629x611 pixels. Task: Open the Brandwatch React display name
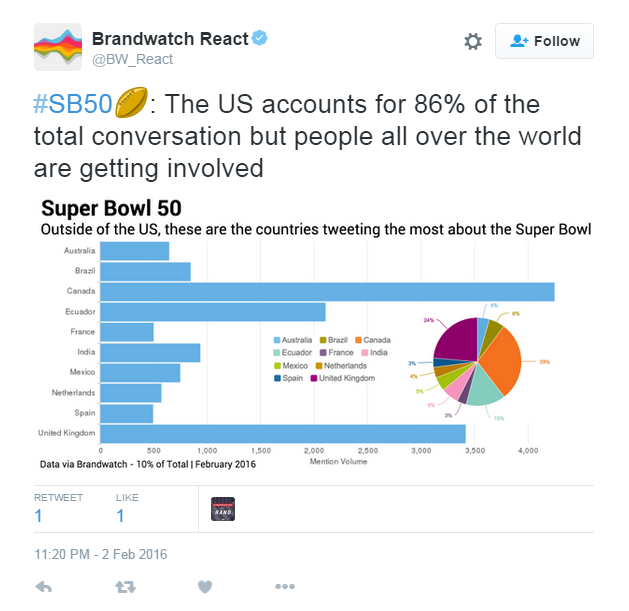[170, 39]
